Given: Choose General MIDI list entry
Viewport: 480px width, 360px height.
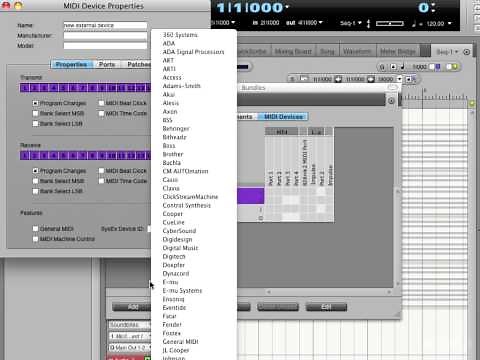Looking at the screenshot, I should pos(180,342).
